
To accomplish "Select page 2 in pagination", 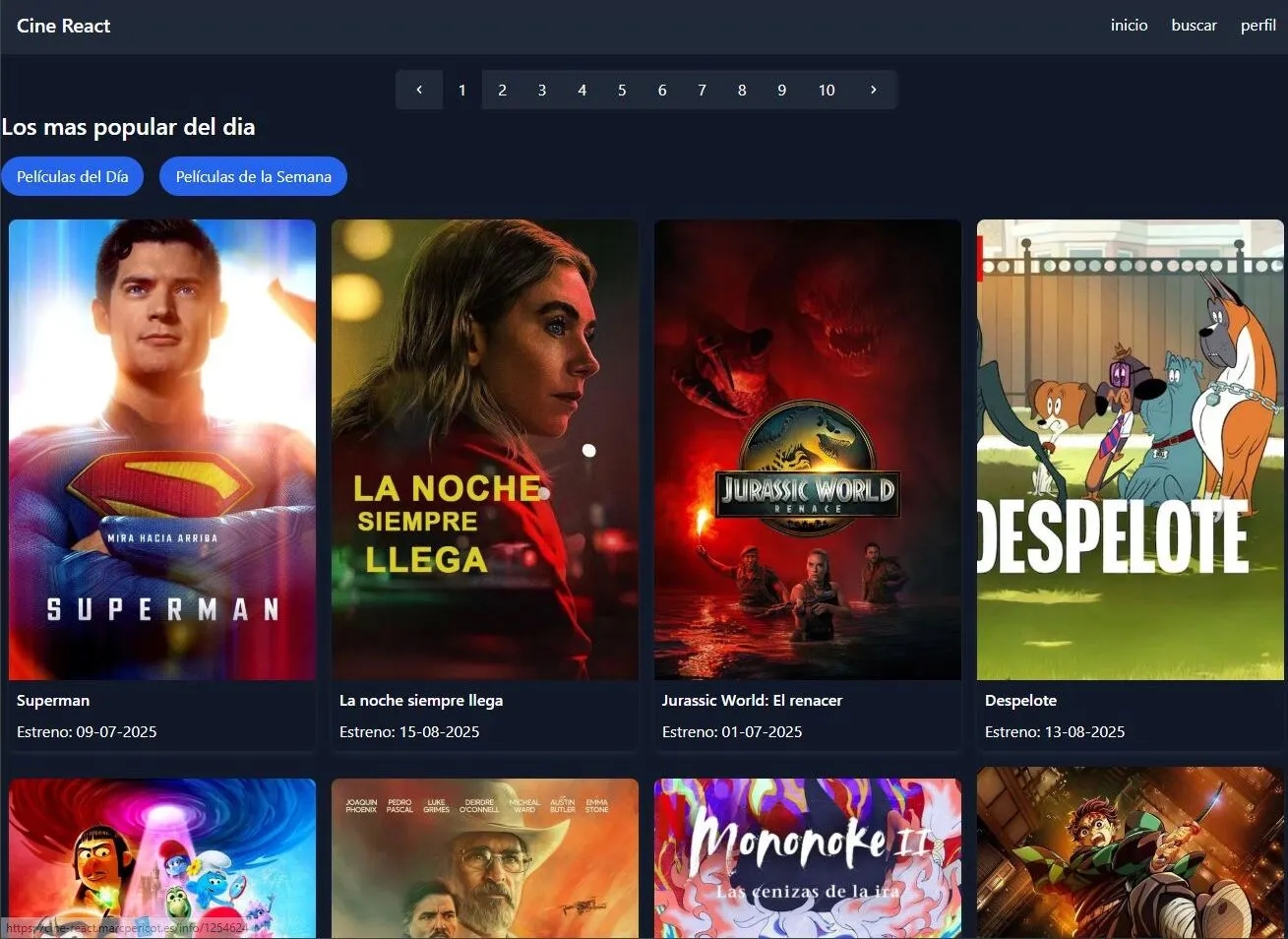I will pos(502,89).
